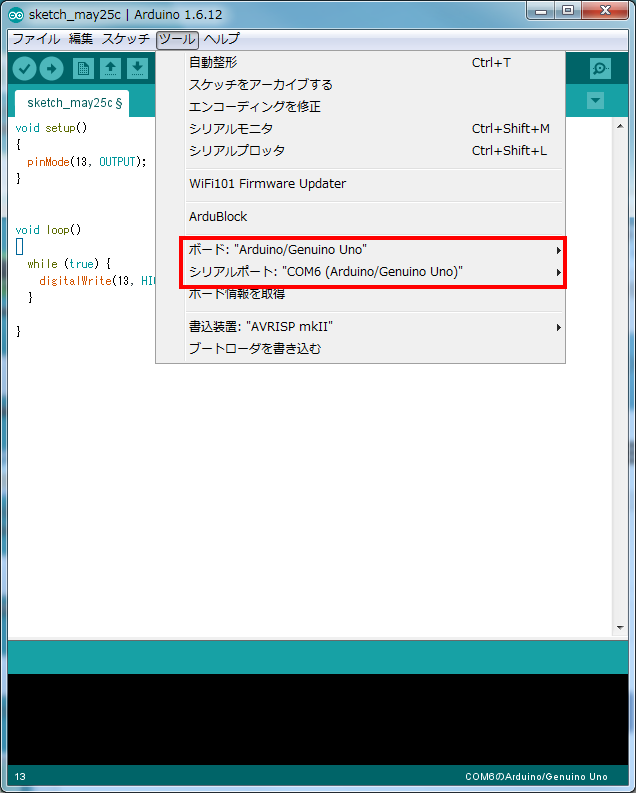Choose シリアルモニタ menu entry
Image resolution: width=636 pixels, height=793 pixels.
[x=231, y=129]
